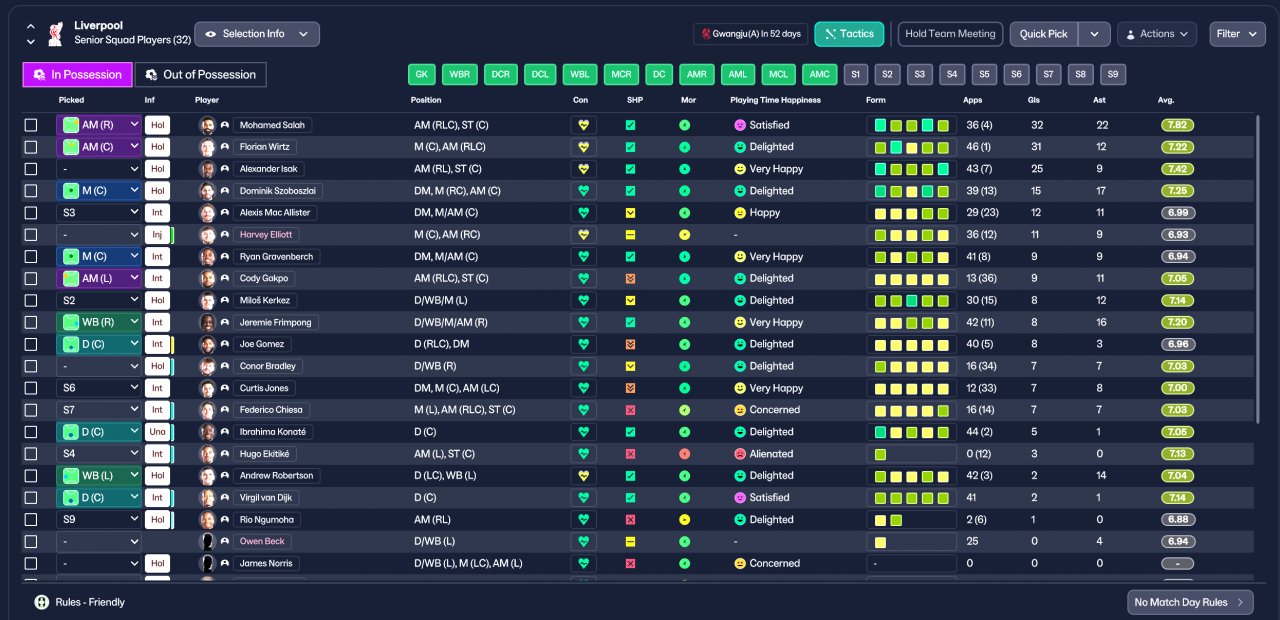The height and width of the screenshot is (620, 1280).
Task: Click Hugo Ekitiké's Alienated face icon
Action: [x=739, y=454]
